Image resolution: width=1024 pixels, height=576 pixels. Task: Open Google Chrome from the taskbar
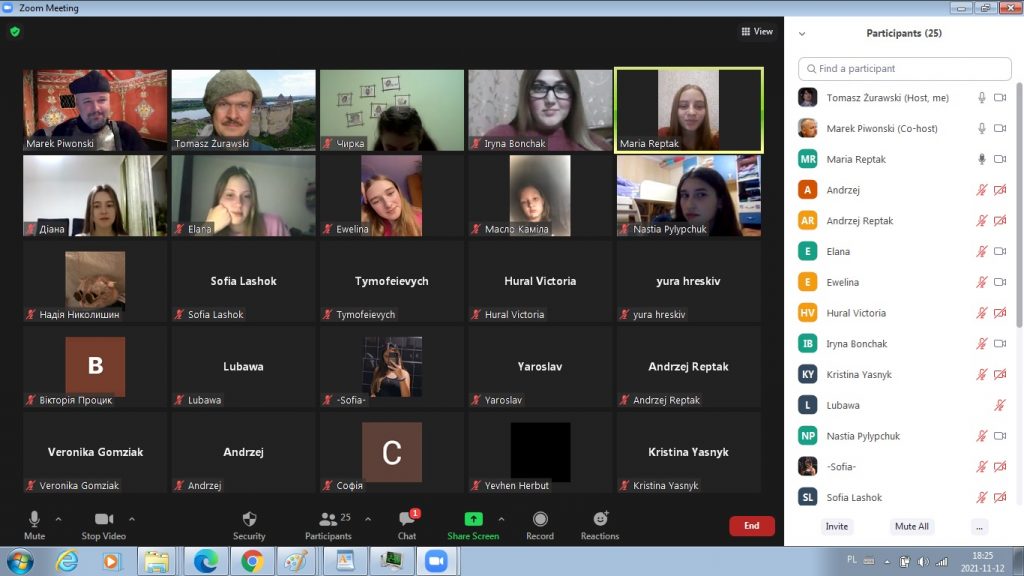[x=250, y=561]
